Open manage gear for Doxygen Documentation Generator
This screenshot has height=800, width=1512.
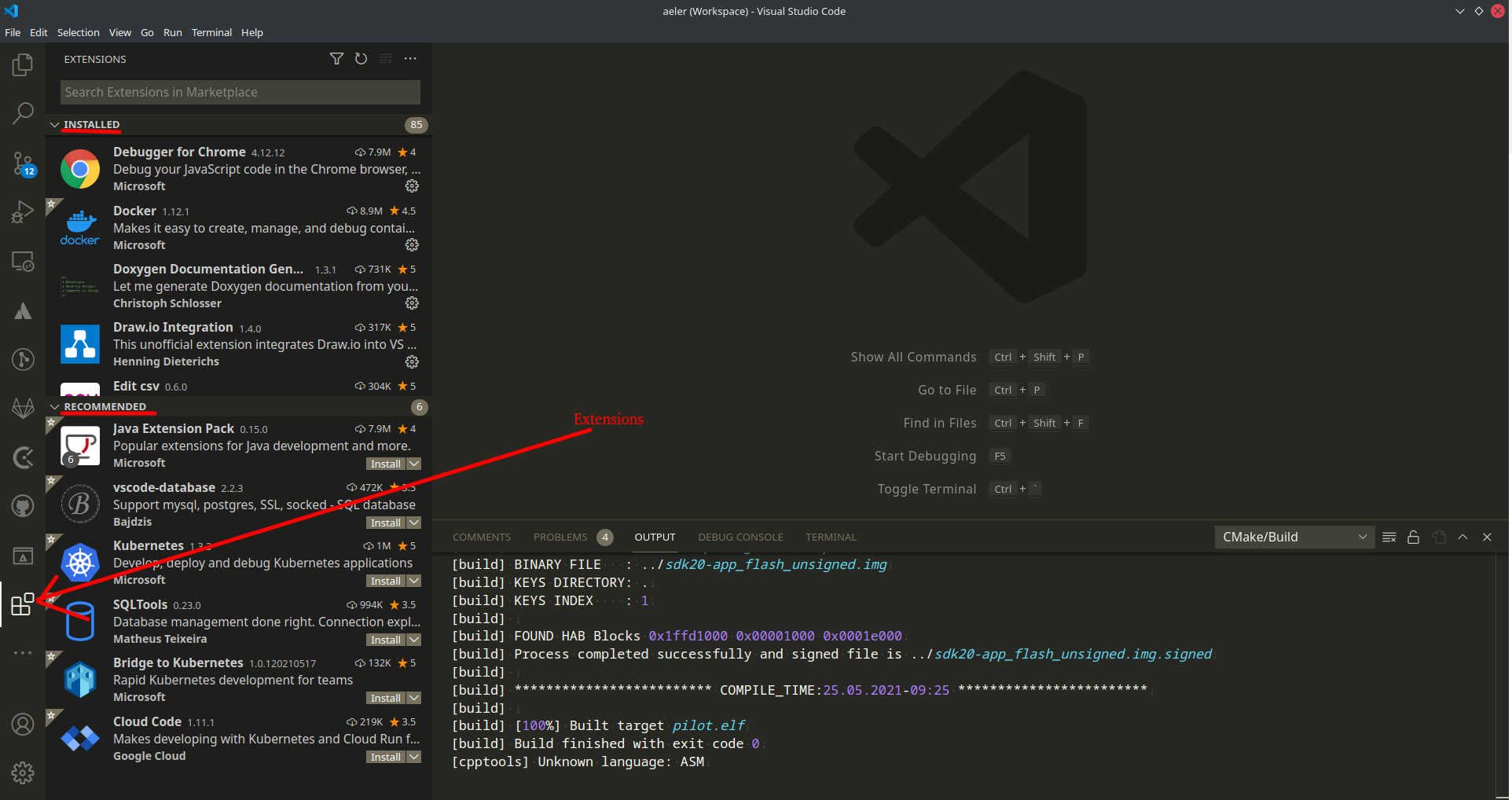coord(412,303)
